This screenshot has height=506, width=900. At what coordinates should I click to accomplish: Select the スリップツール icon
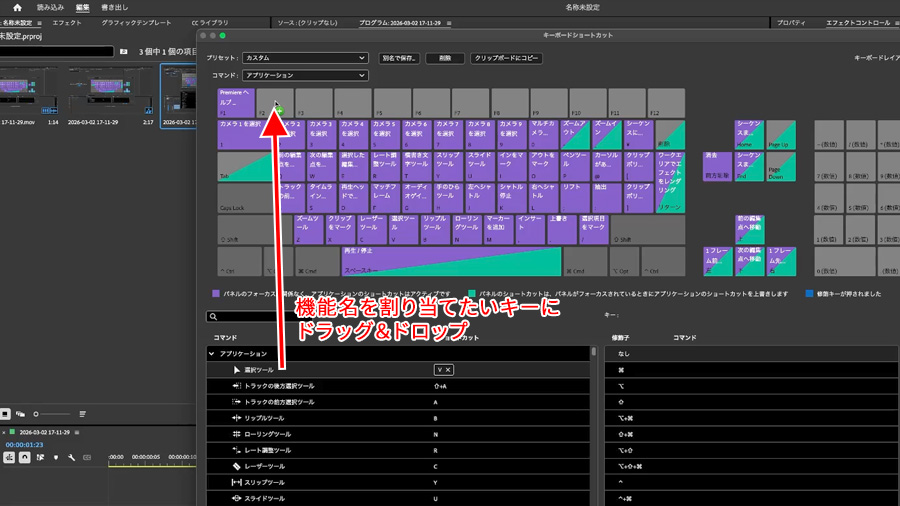236,482
